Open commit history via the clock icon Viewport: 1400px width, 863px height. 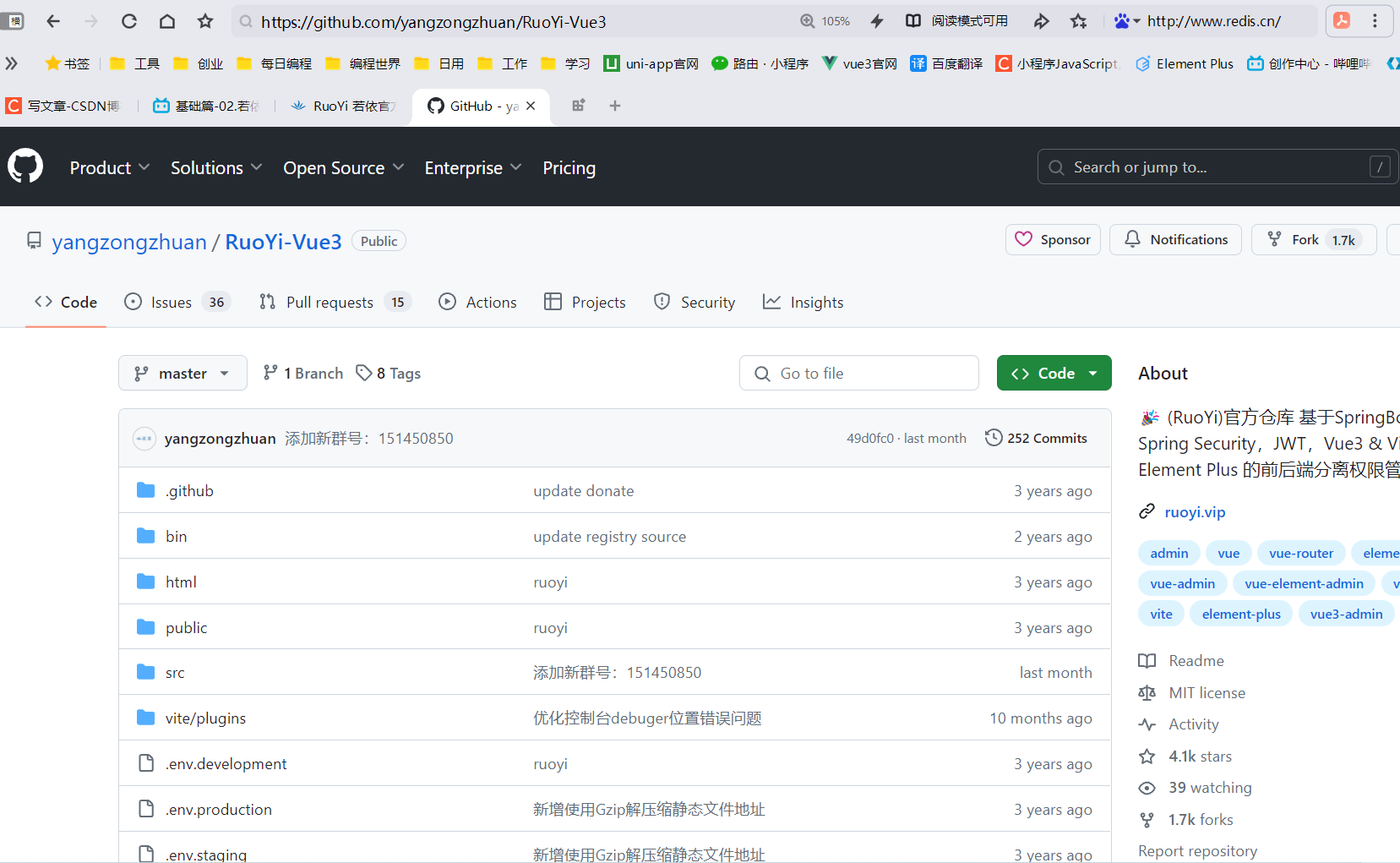coord(994,437)
